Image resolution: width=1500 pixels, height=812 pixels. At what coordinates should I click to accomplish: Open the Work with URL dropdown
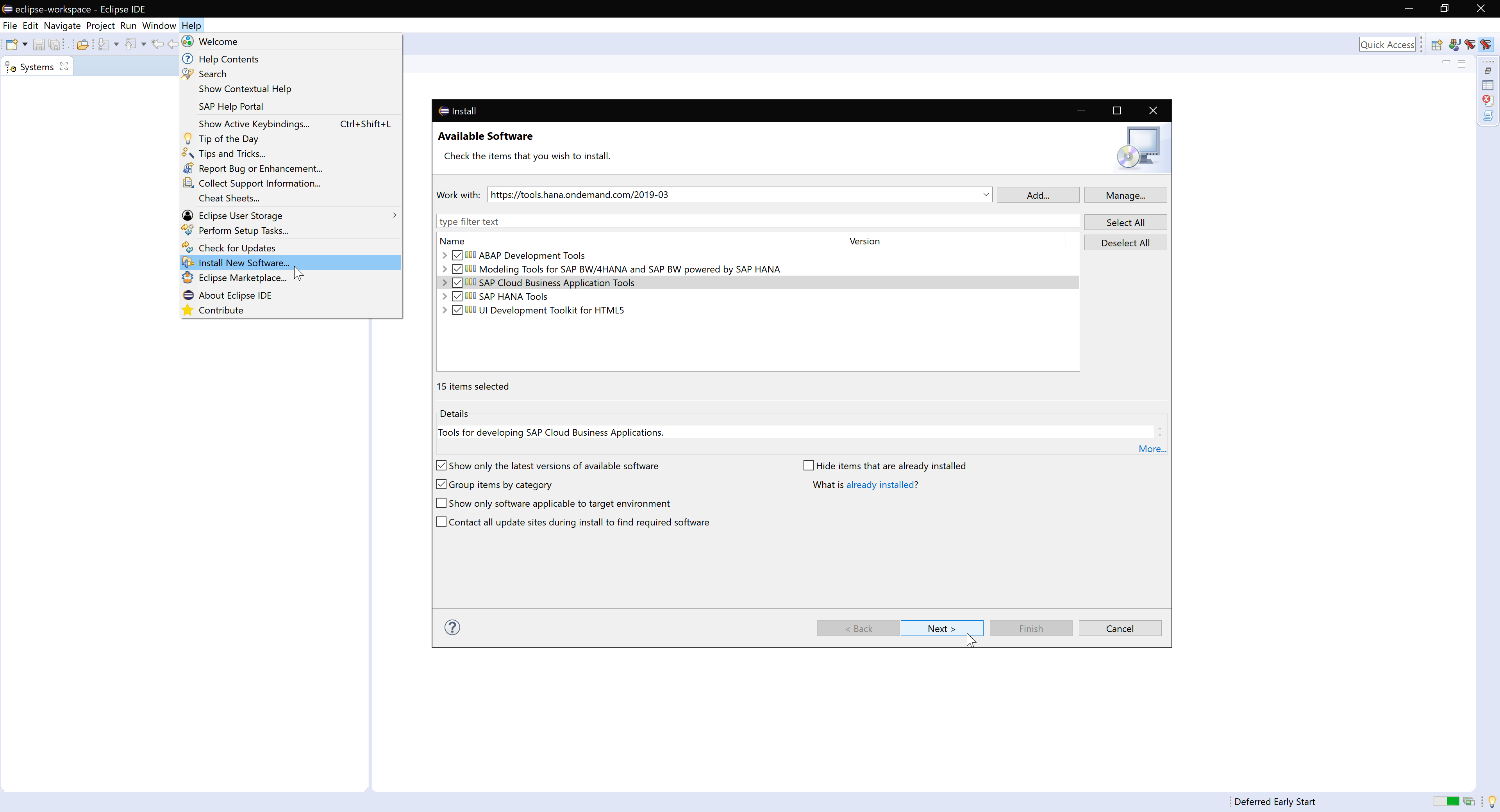pyautogui.click(x=986, y=194)
